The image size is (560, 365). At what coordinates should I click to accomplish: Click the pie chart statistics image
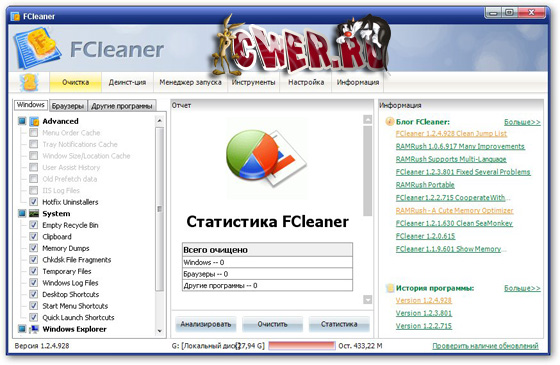266,158
